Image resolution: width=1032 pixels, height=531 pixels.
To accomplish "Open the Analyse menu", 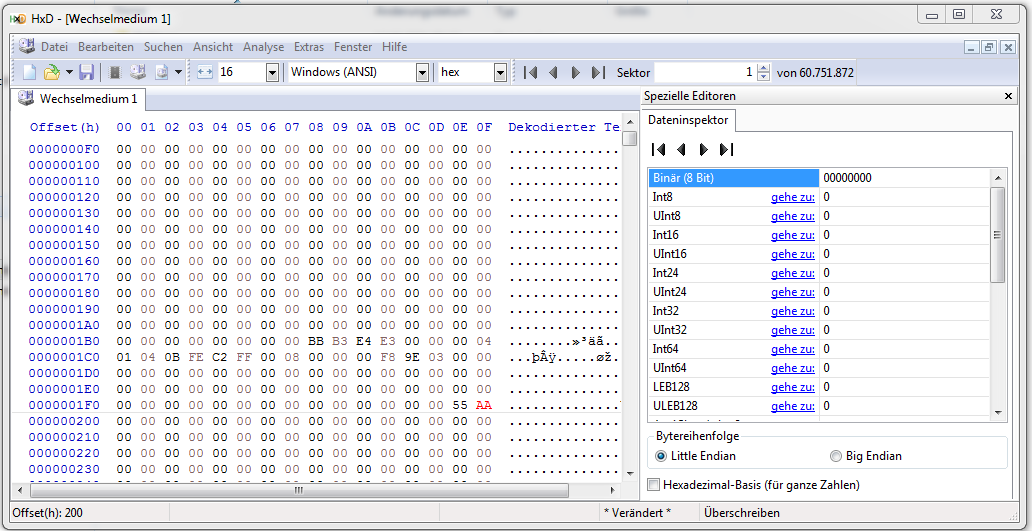I will tap(263, 47).
